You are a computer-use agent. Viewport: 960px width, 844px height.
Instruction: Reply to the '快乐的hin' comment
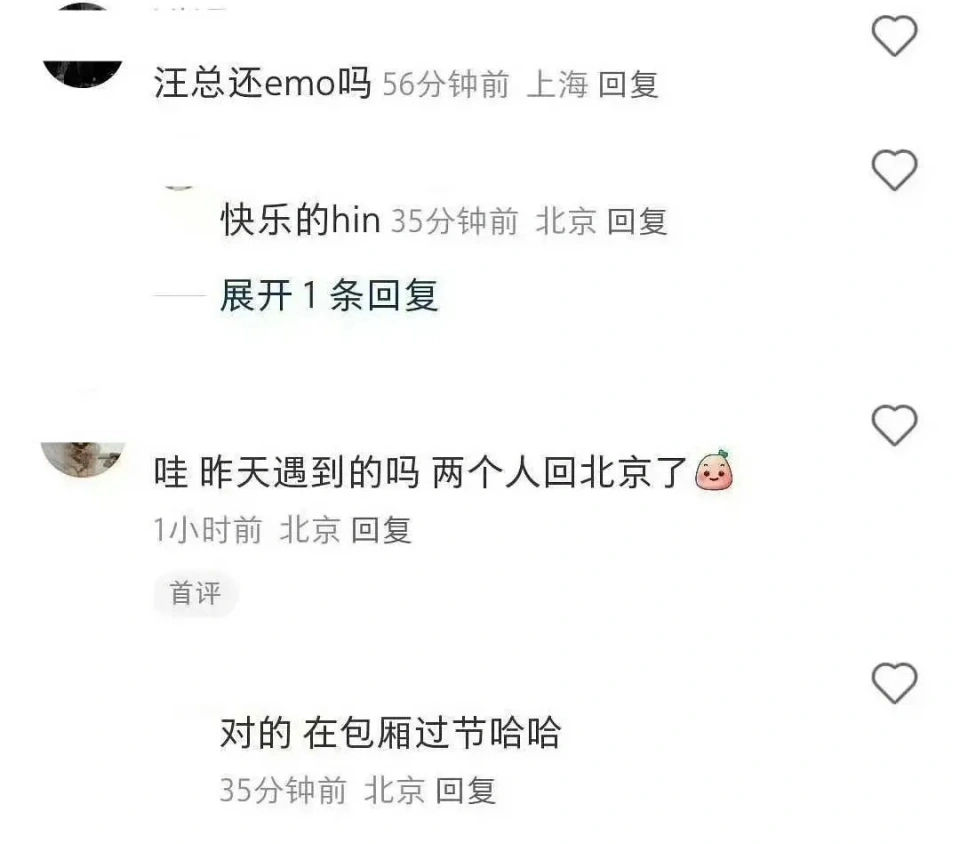[637, 221]
